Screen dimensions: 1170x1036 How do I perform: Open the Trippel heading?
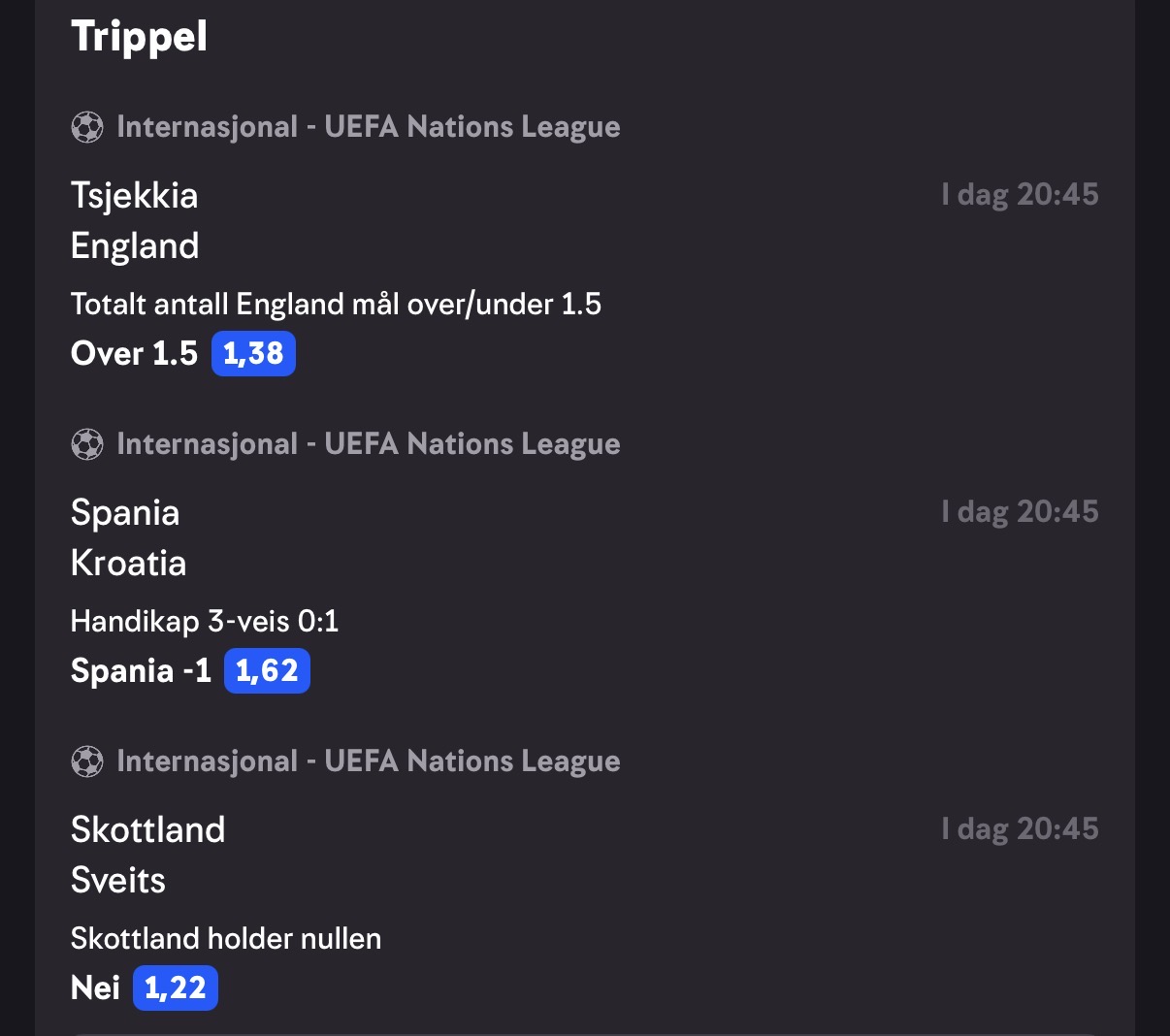[x=139, y=37]
